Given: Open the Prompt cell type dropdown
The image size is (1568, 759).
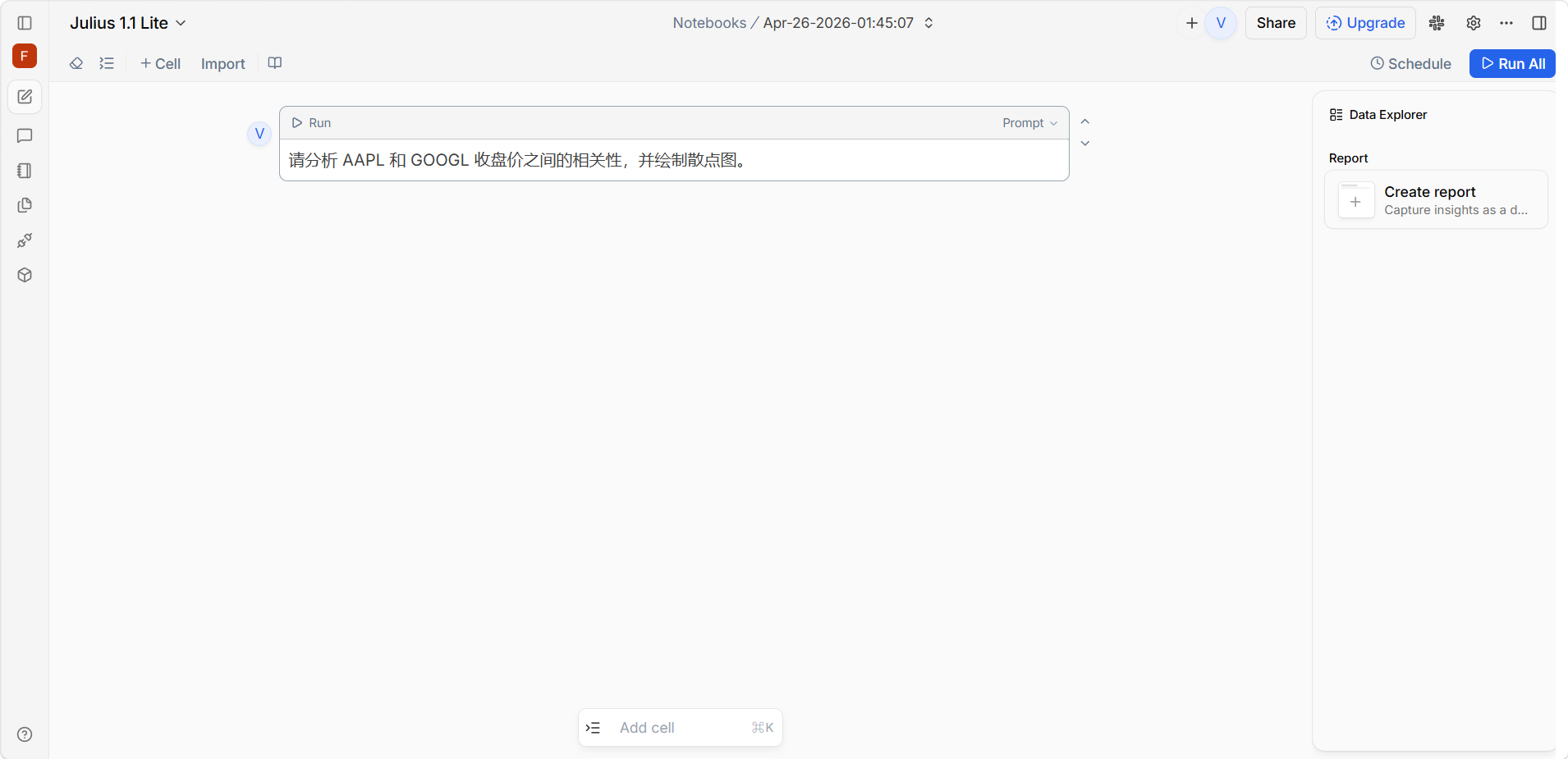Looking at the screenshot, I should click(1029, 123).
